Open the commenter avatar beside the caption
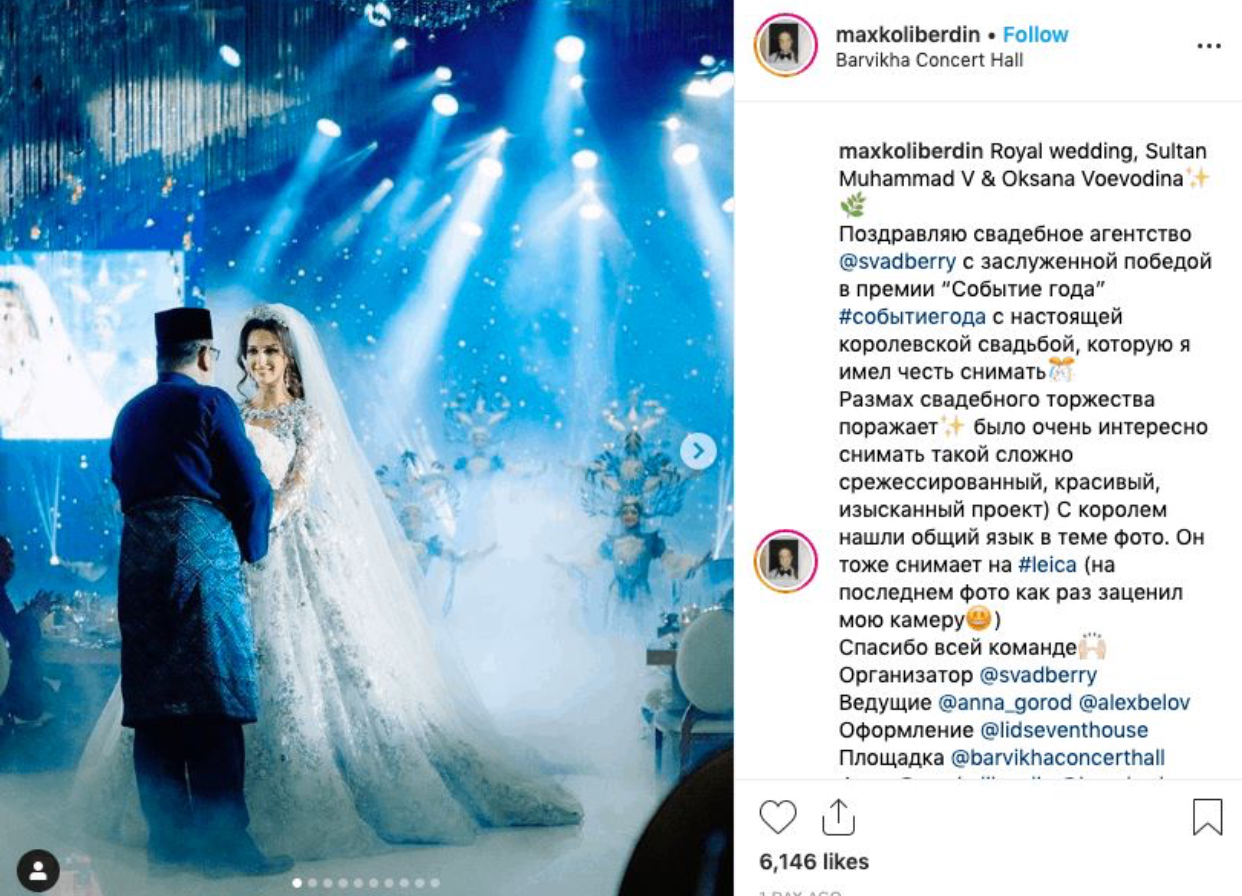Image resolution: width=1242 pixels, height=896 pixels. tap(787, 560)
